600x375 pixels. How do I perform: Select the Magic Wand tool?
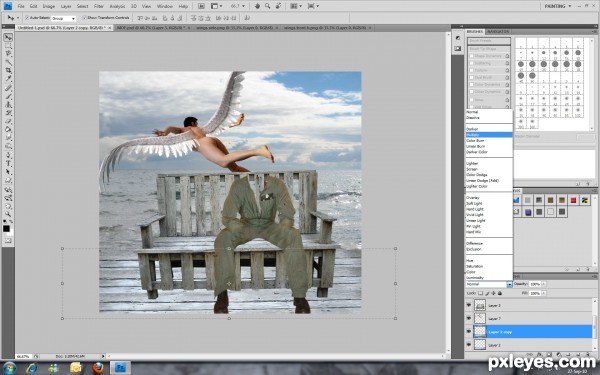(8, 62)
